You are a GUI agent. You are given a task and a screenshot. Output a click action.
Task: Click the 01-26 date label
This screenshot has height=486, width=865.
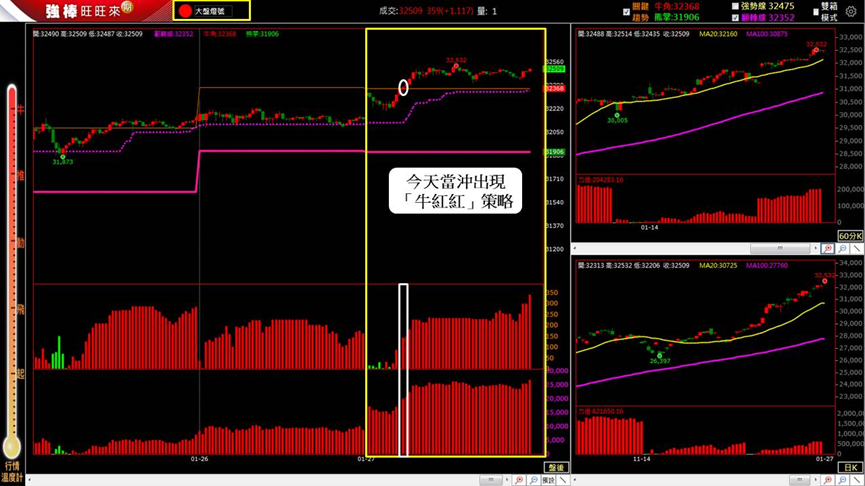pyautogui.click(x=199, y=459)
